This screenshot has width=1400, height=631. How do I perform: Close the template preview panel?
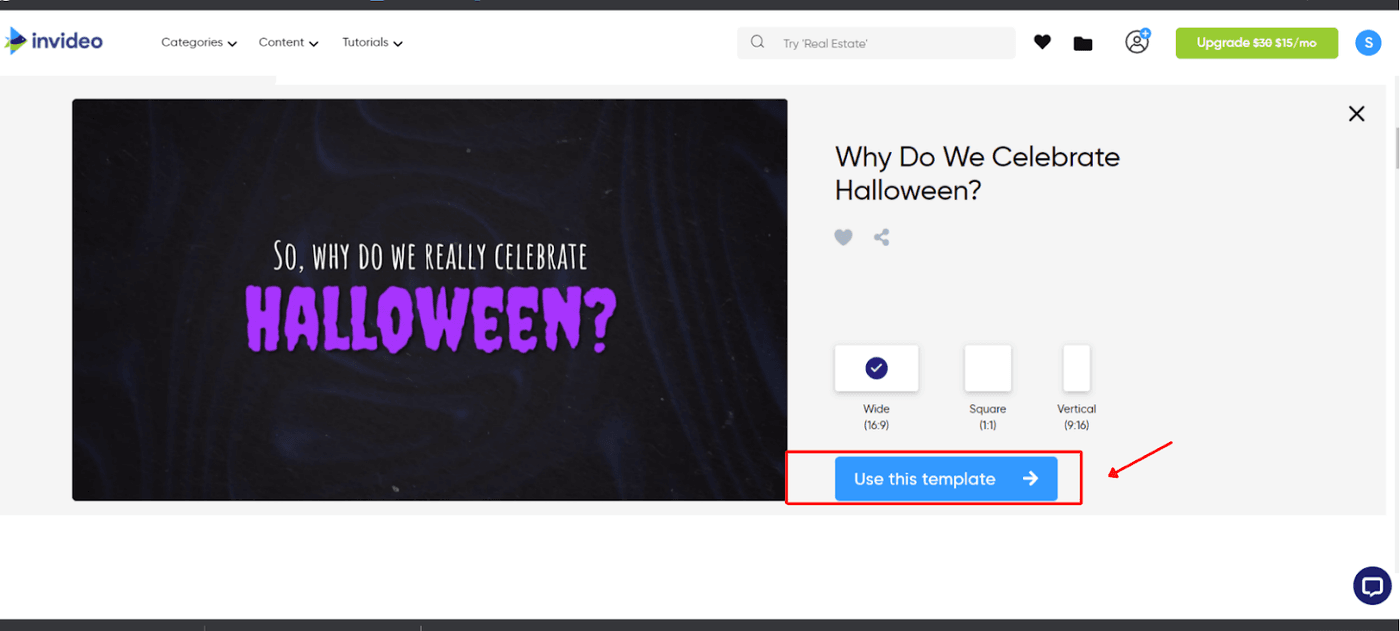click(1356, 114)
